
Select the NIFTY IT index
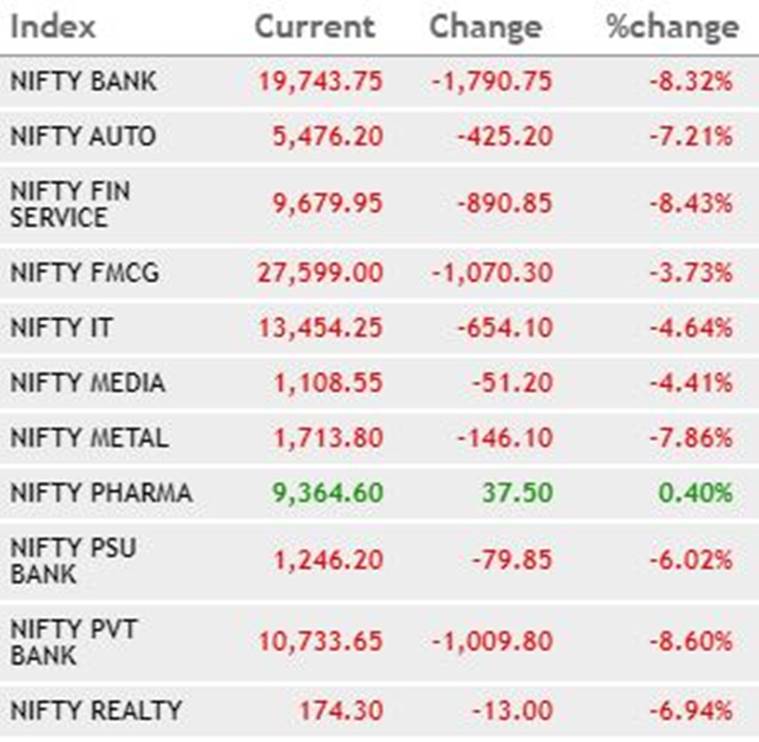tap(61, 327)
